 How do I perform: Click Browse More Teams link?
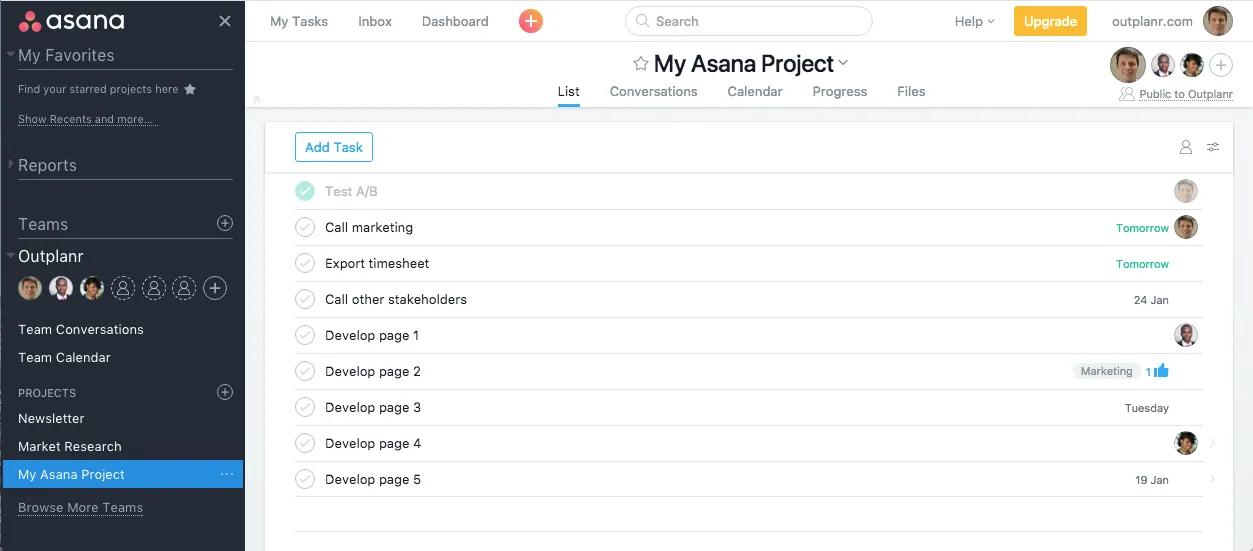(80, 507)
